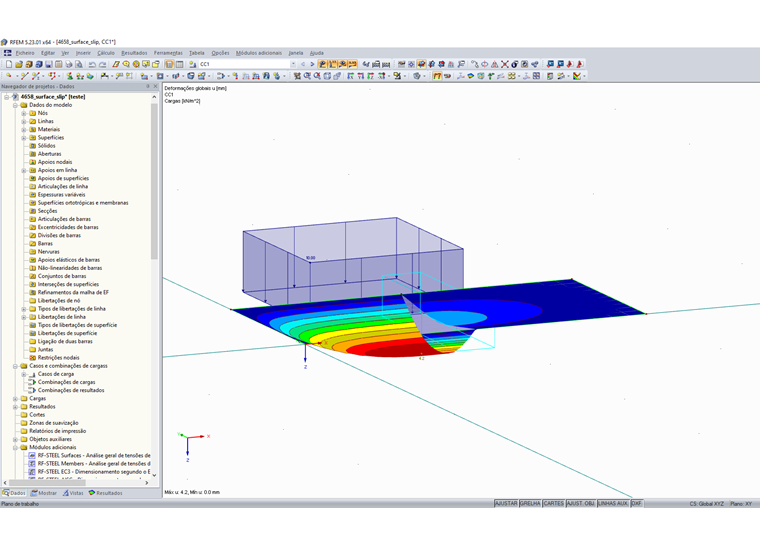Go to next load case arrow

(x=312, y=64)
